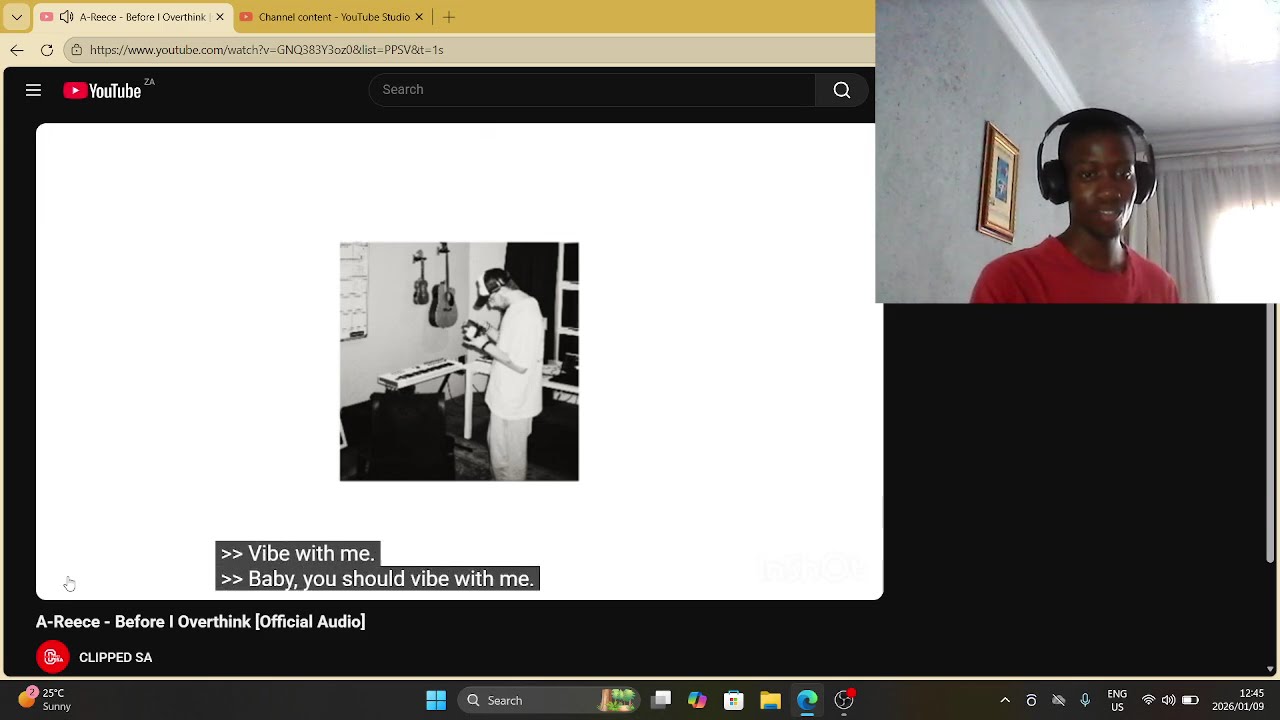This screenshot has width=1280, height=720.
Task: Click the YouTube search magnifier button
Action: (842, 90)
